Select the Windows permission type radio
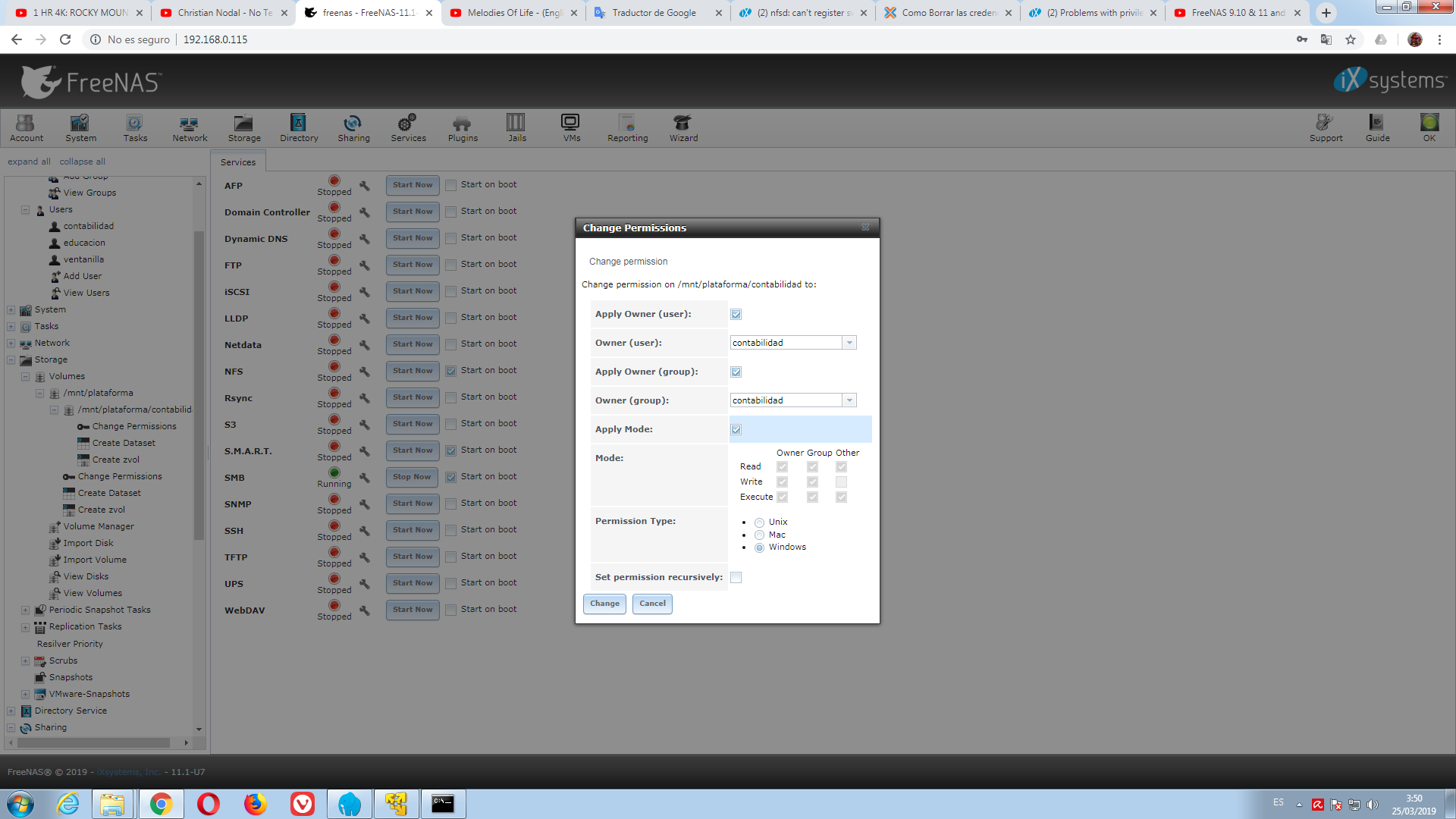The image size is (1456, 819). [x=759, y=548]
